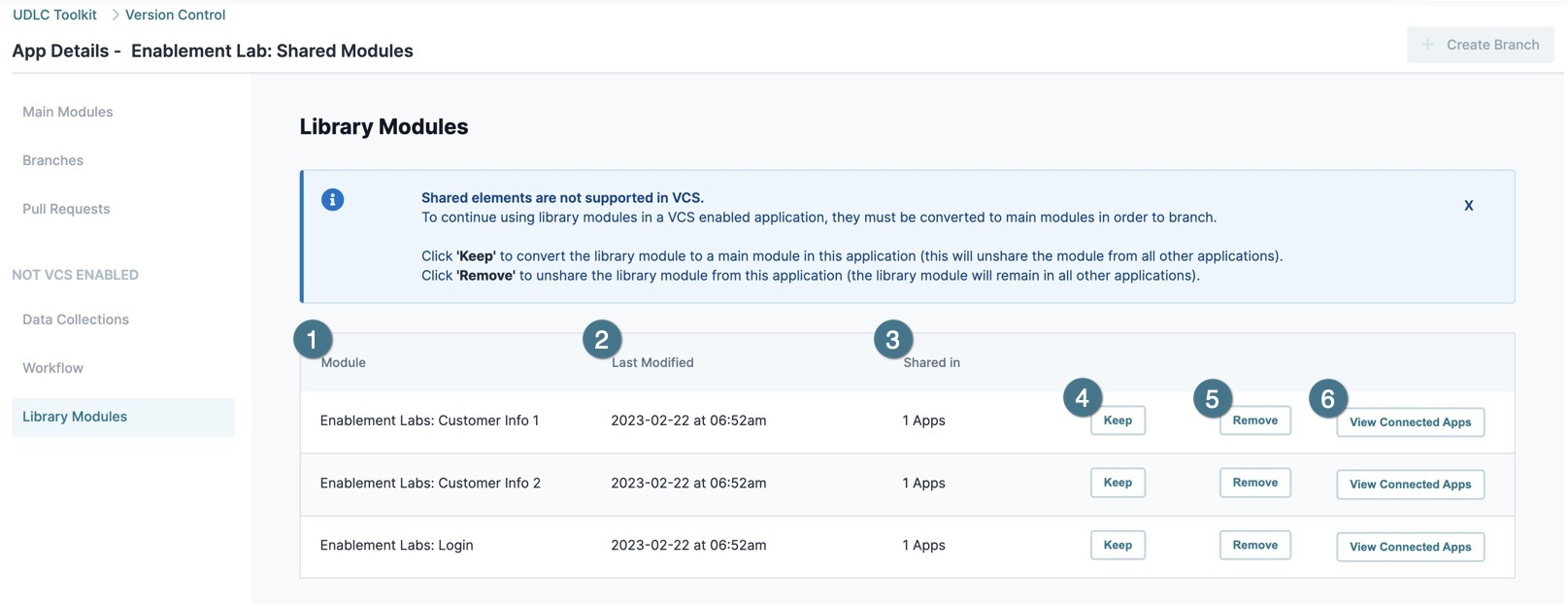View connected apps for Customer Info 1
The height and width of the screenshot is (604, 1568).
(1410, 422)
